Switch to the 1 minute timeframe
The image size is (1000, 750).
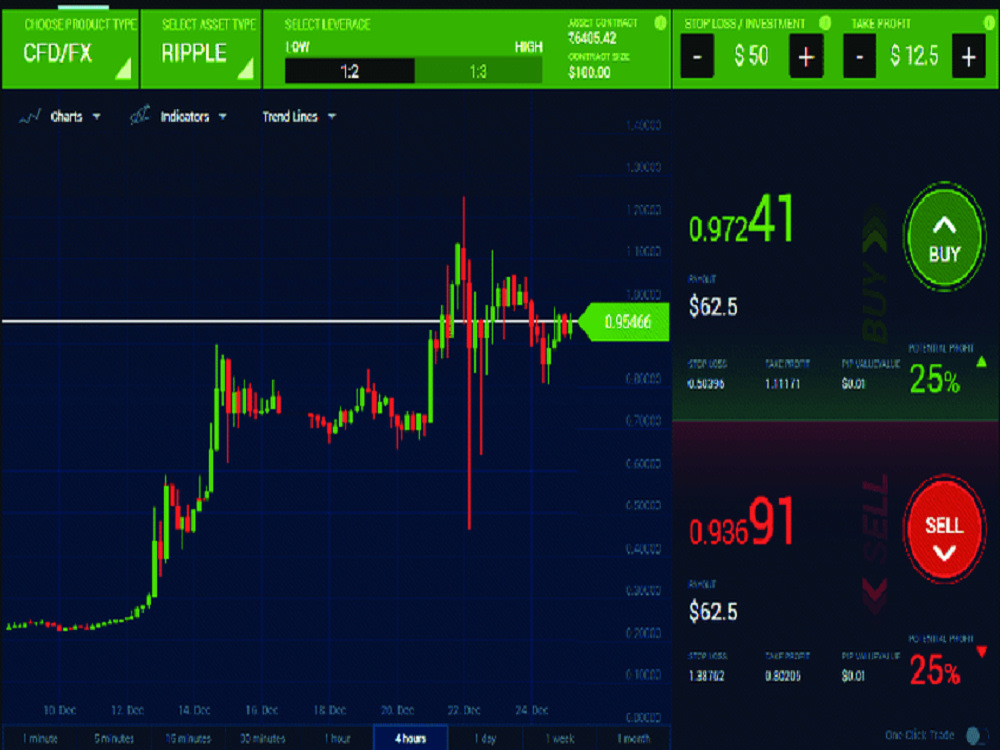40,739
